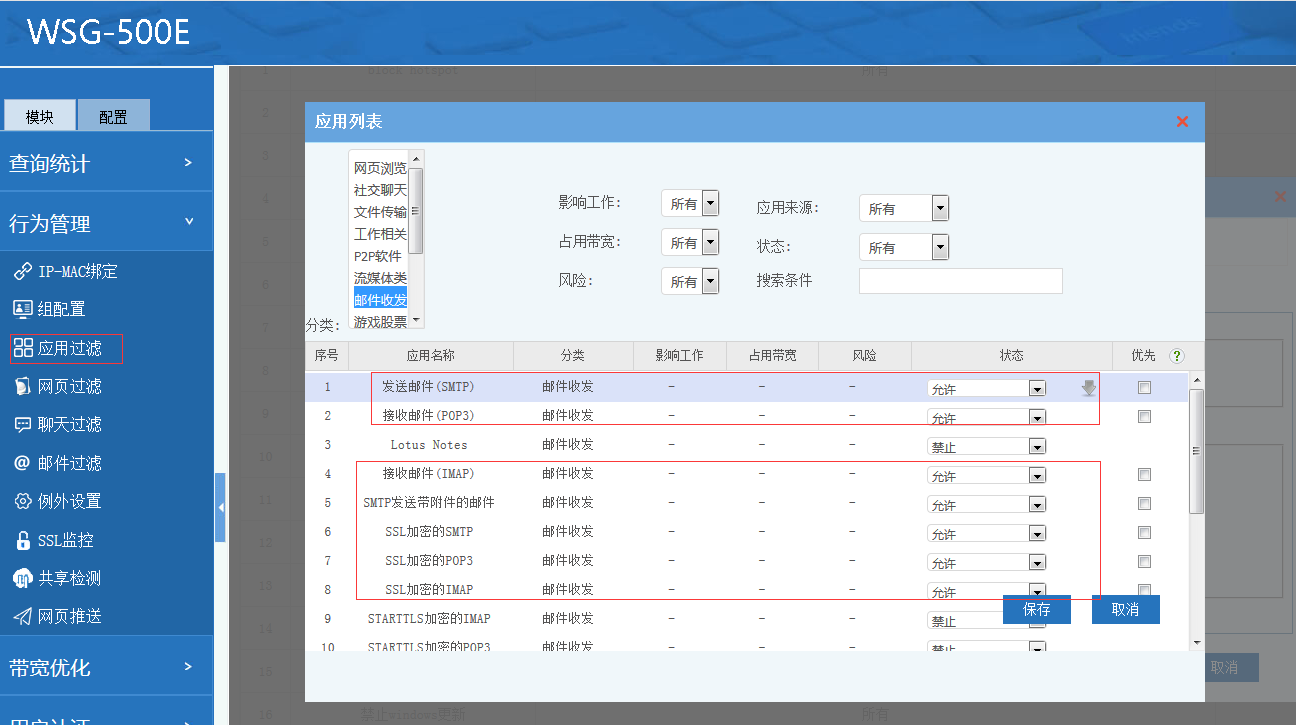Click the 搜索条件 input field

[x=960, y=281]
